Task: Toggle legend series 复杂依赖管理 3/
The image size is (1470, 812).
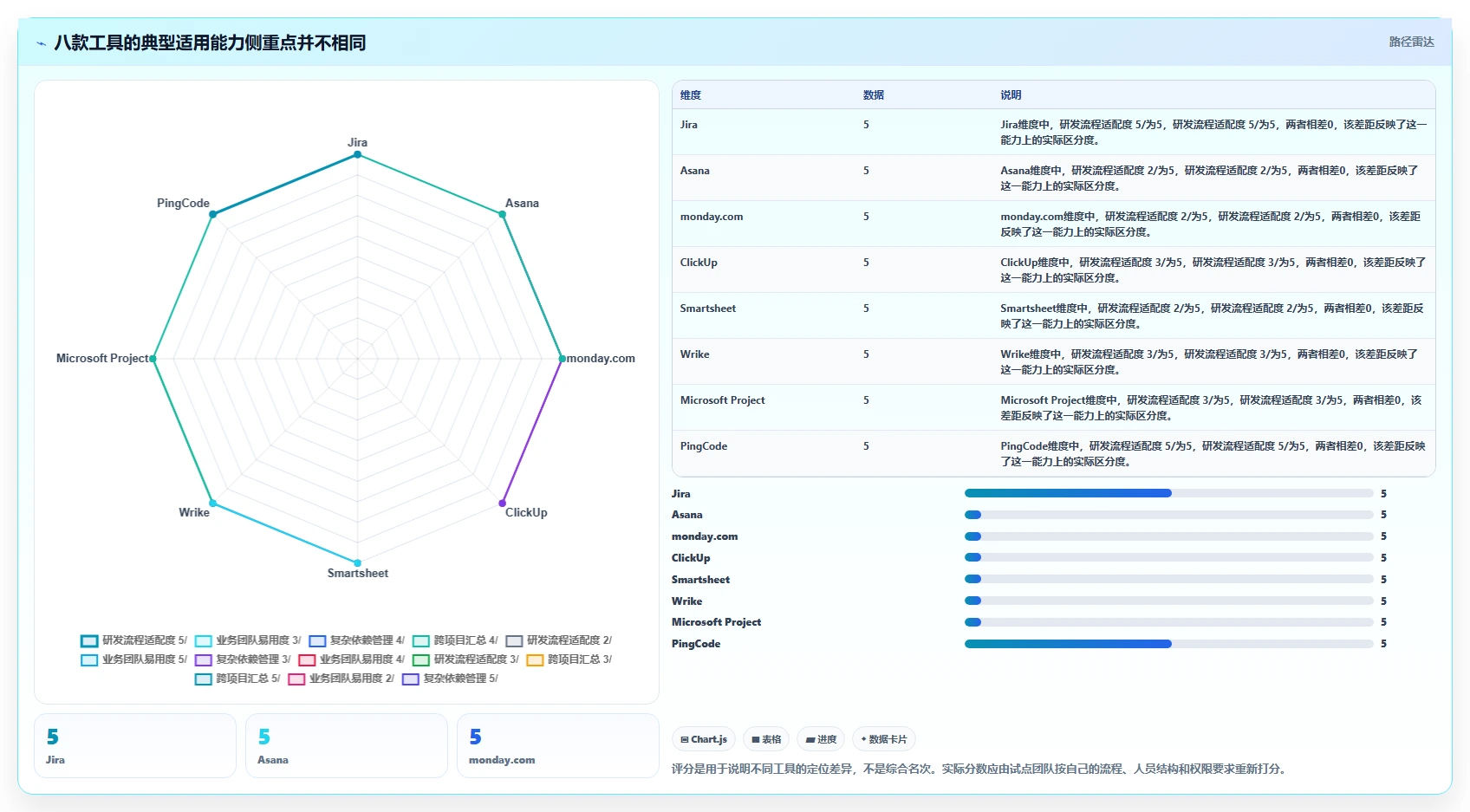Action: (x=244, y=659)
